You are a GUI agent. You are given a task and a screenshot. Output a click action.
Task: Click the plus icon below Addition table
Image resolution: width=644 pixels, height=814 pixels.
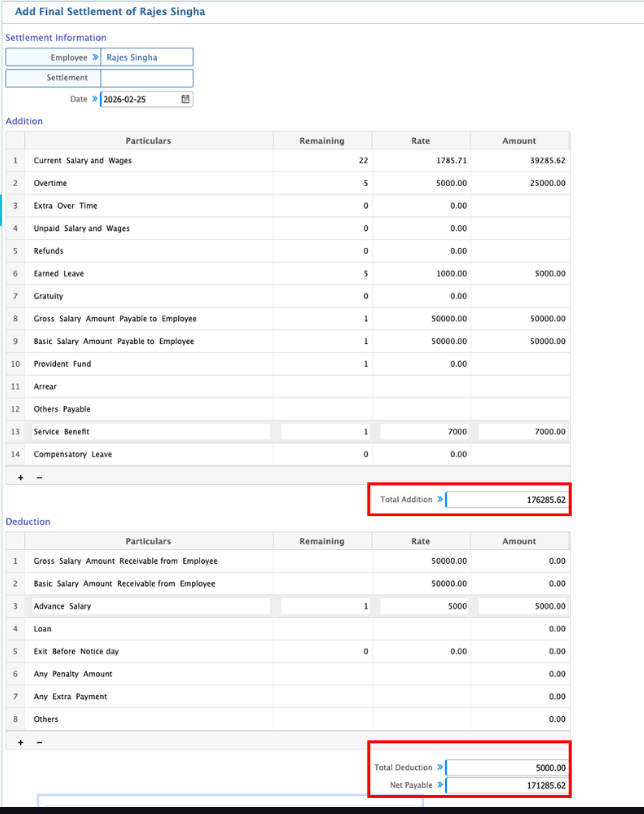pos(21,476)
